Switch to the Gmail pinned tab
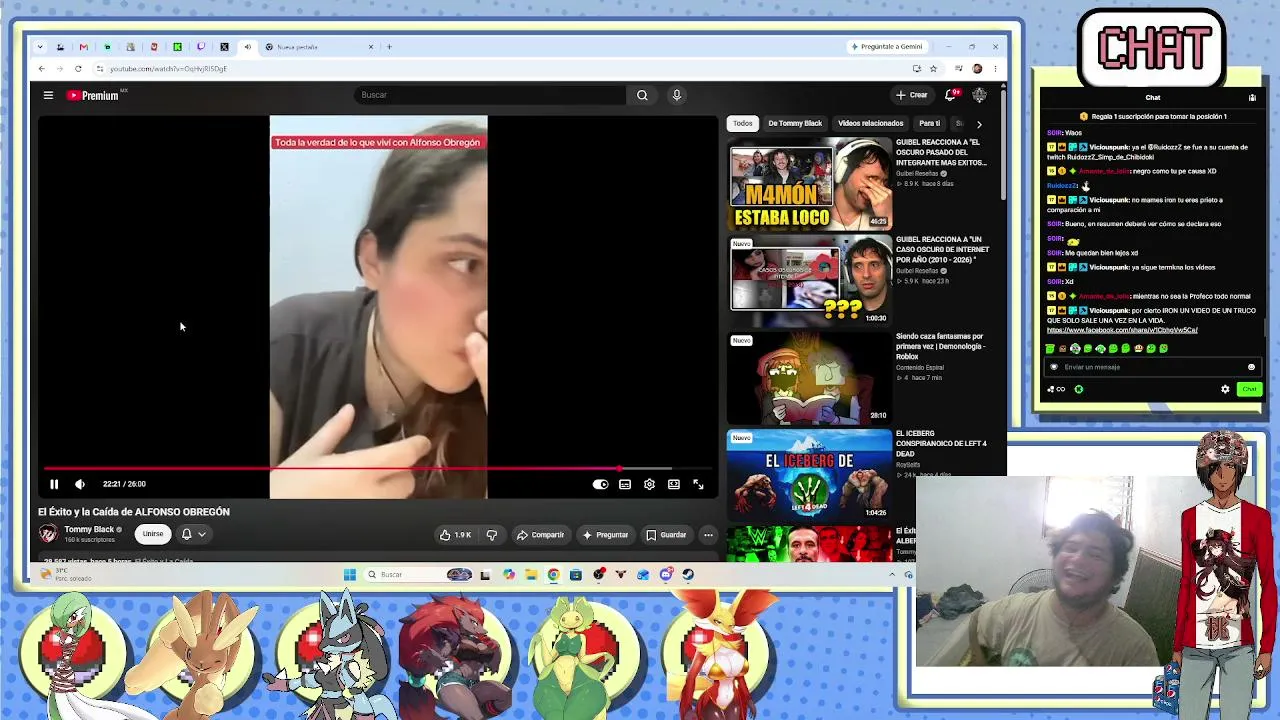1280x720 pixels. tap(83, 47)
